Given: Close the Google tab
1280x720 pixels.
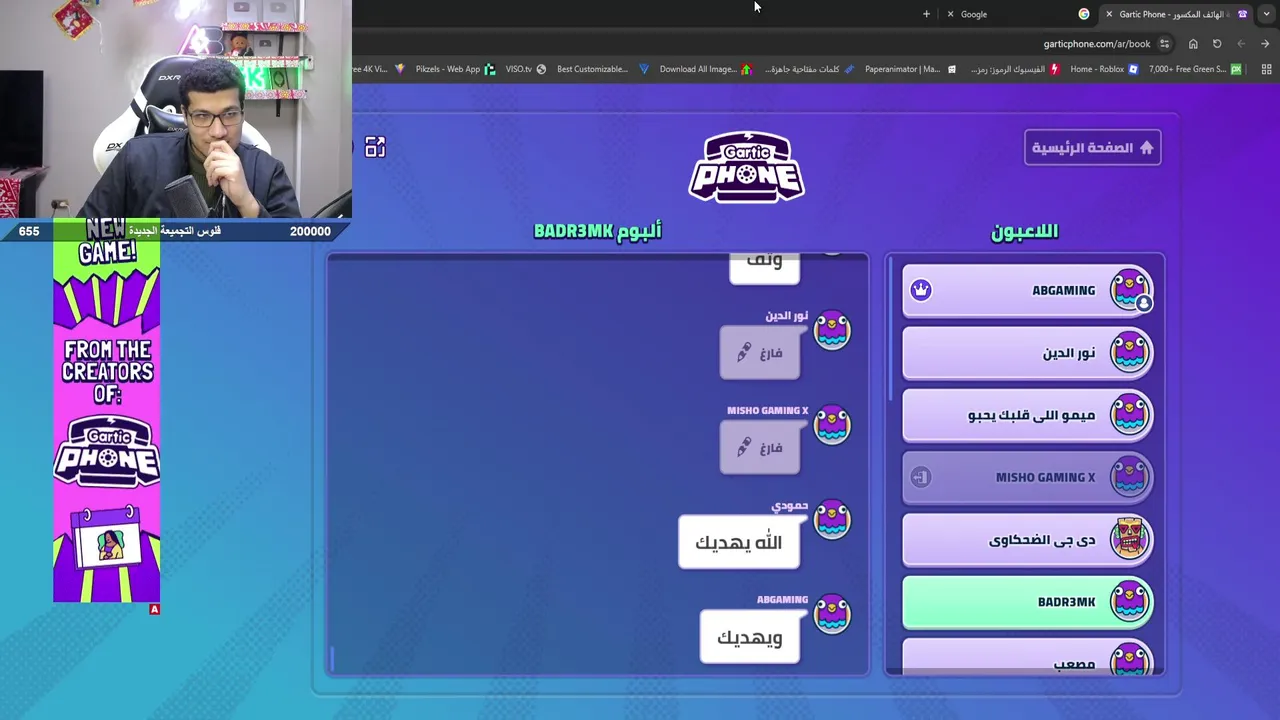Looking at the screenshot, I should [950, 14].
